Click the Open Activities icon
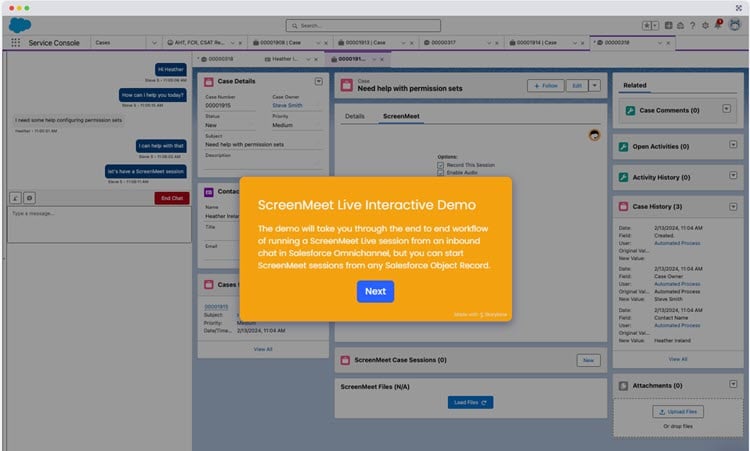Viewport: 750px width, 451px height. (x=623, y=147)
